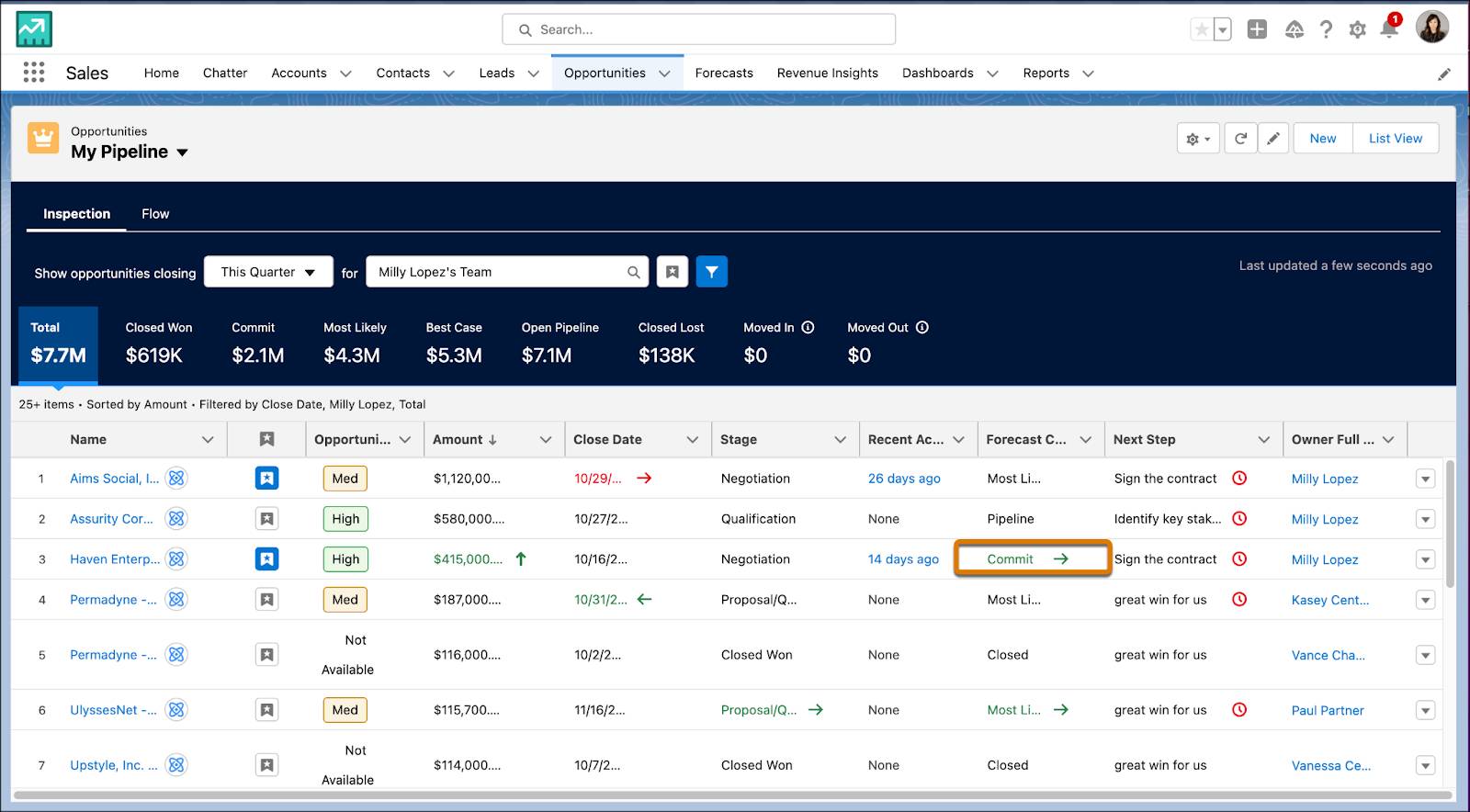Image resolution: width=1470 pixels, height=812 pixels.
Task: Open the global actions plus icon
Action: [1257, 29]
